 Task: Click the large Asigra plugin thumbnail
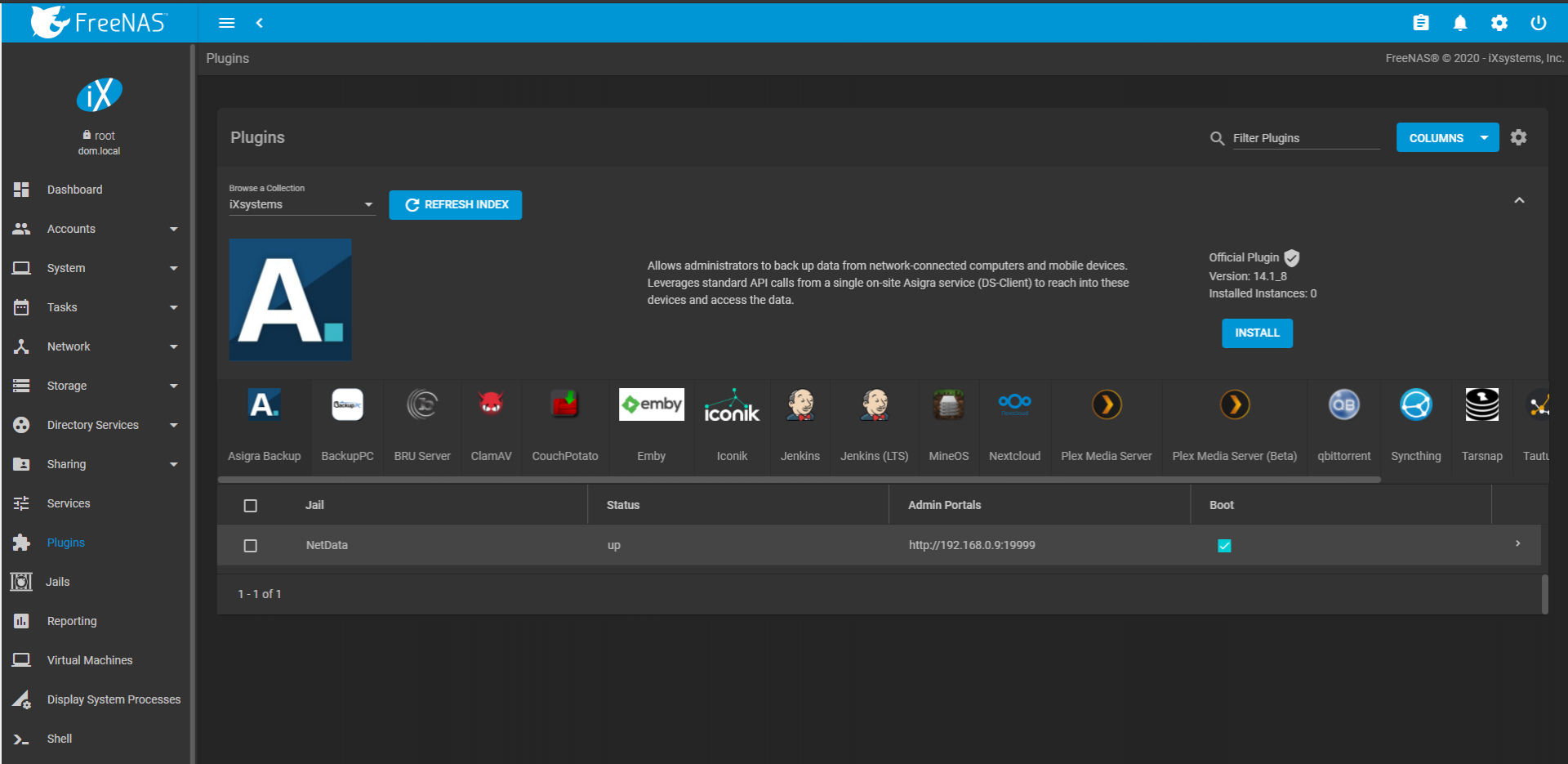click(x=291, y=299)
